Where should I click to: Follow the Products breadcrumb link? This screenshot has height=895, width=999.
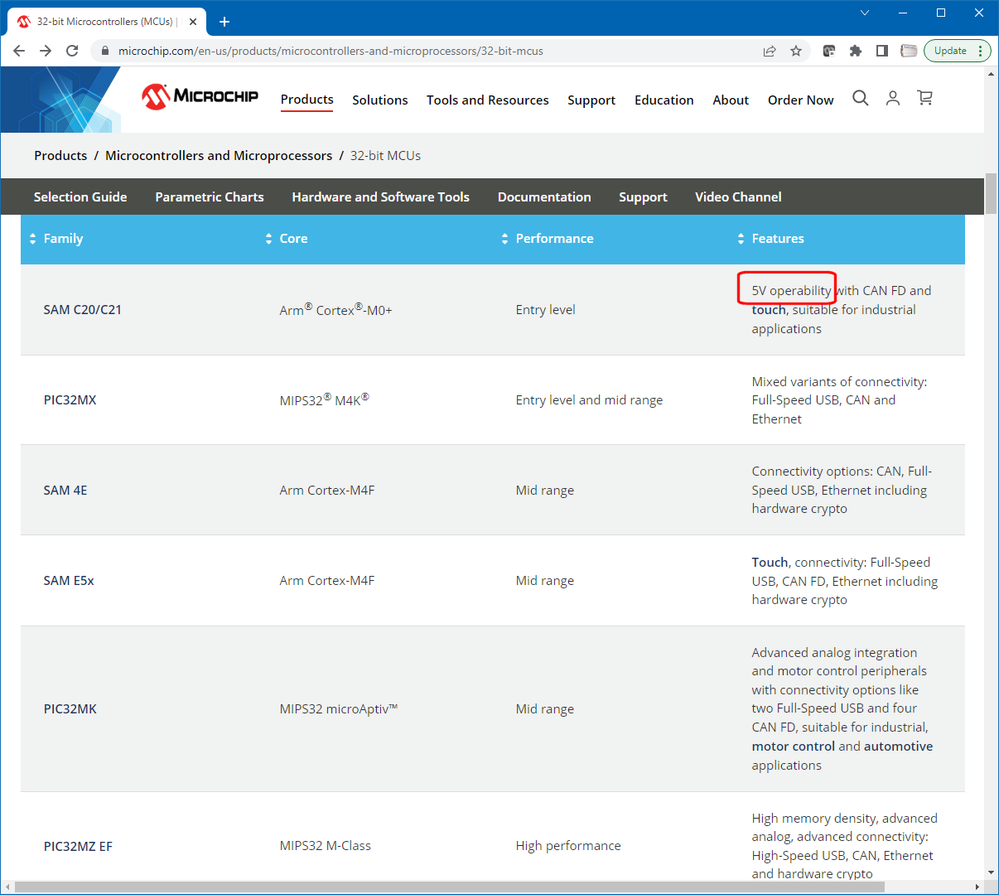tap(61, 155)
